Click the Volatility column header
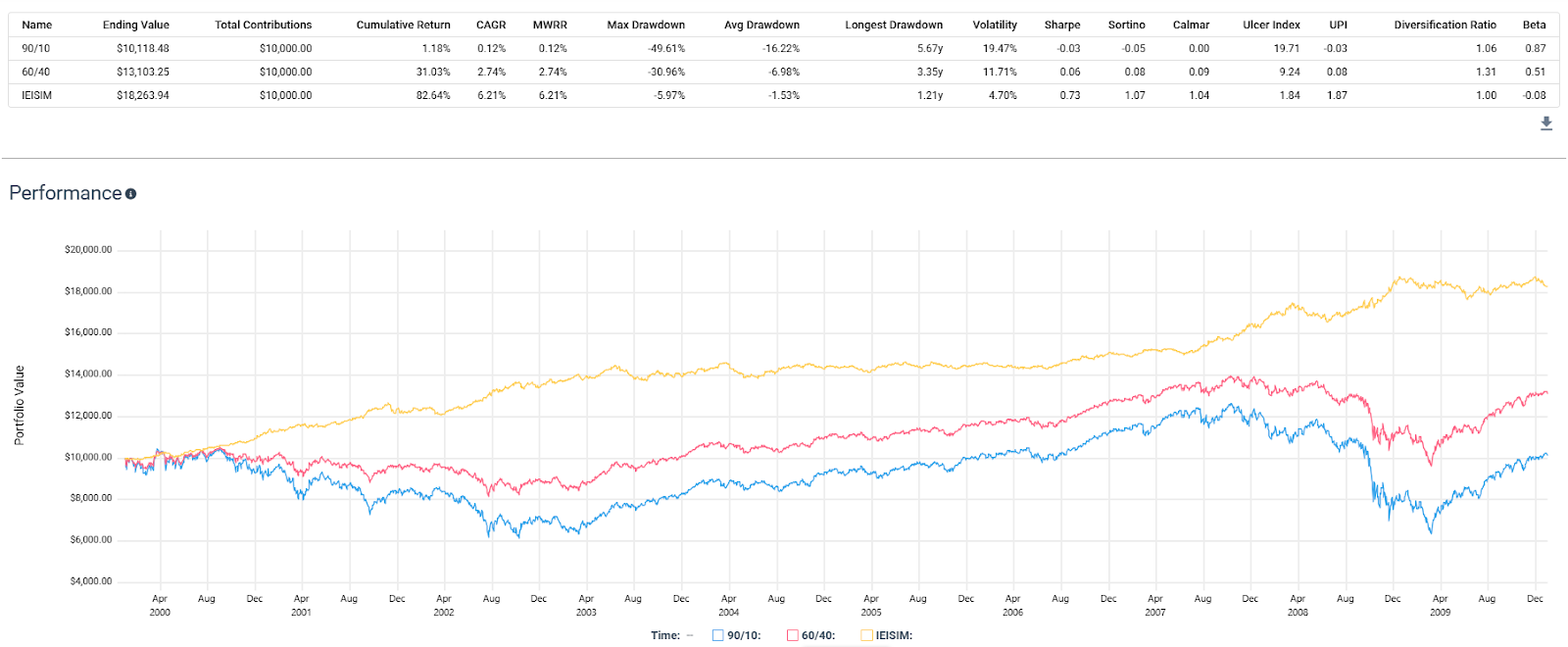The image size is (1568, 647). [995, 25]
